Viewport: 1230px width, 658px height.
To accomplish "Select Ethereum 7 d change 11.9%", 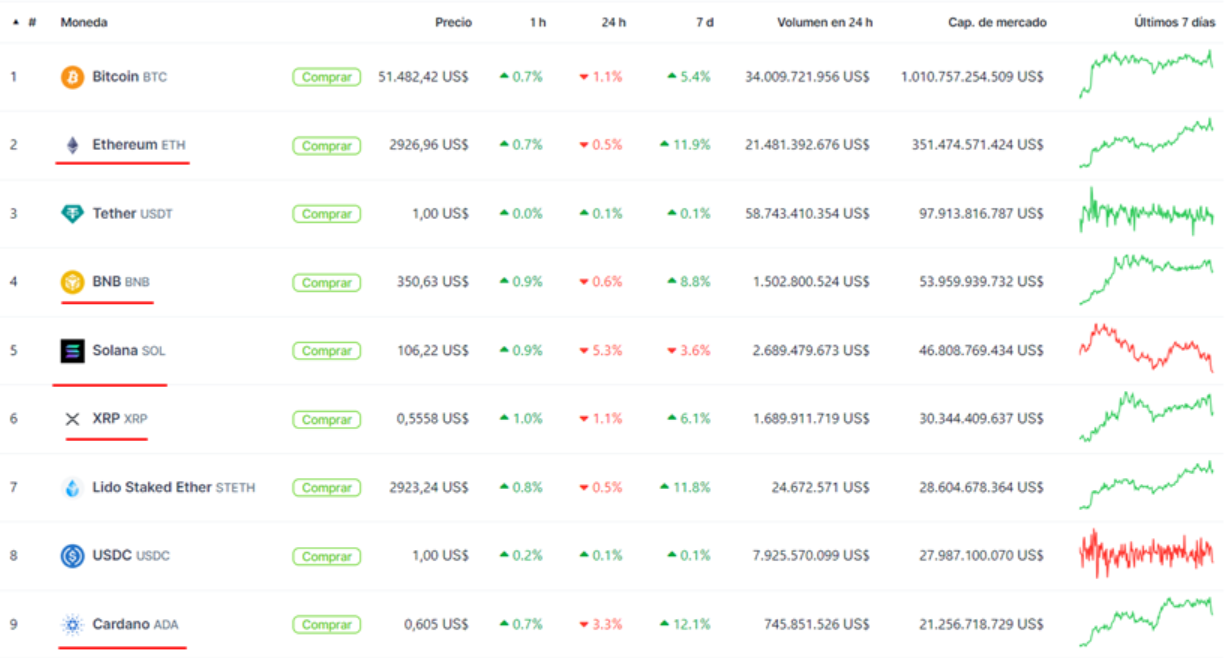I will [x=685, y=145].
